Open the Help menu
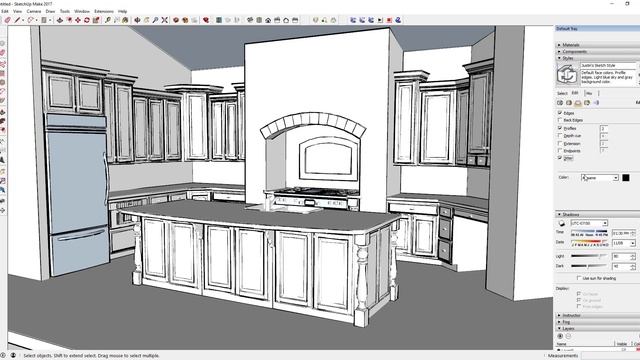This screenshot has width=640, height=360. click(122, 11)
